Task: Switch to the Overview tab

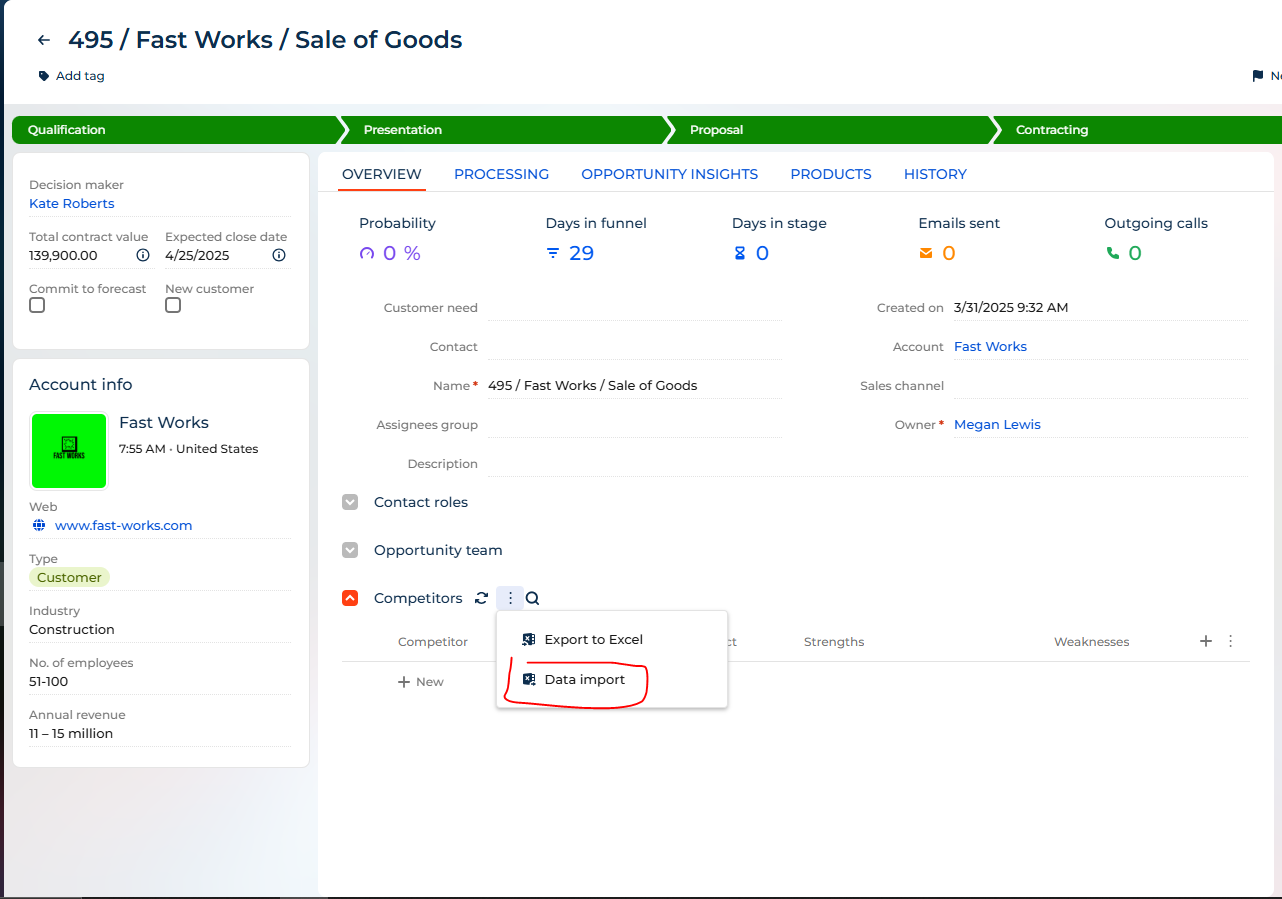Action: pyautogui.click(x=382, y=174)
